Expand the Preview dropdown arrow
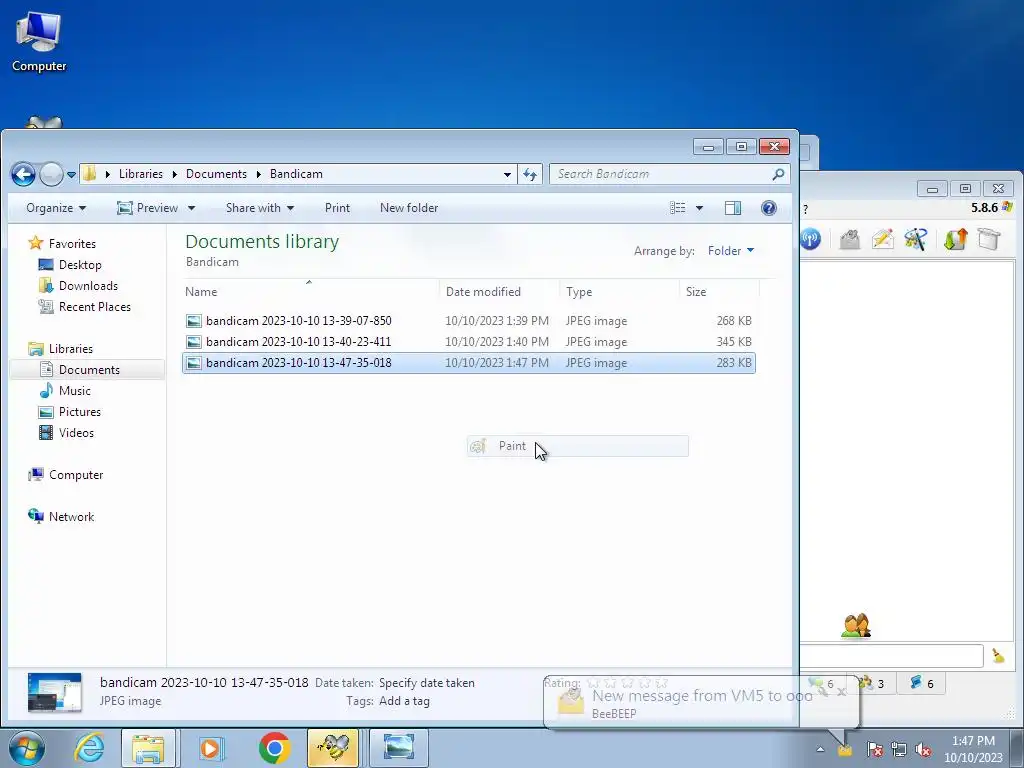 [x=191, y=208]
